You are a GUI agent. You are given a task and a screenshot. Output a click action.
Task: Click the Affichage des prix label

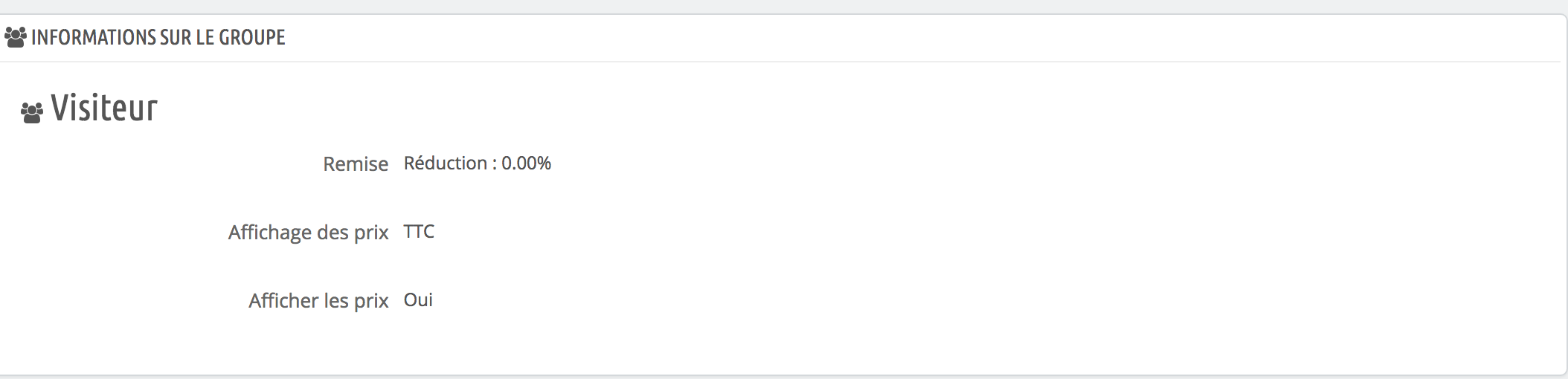309,233
